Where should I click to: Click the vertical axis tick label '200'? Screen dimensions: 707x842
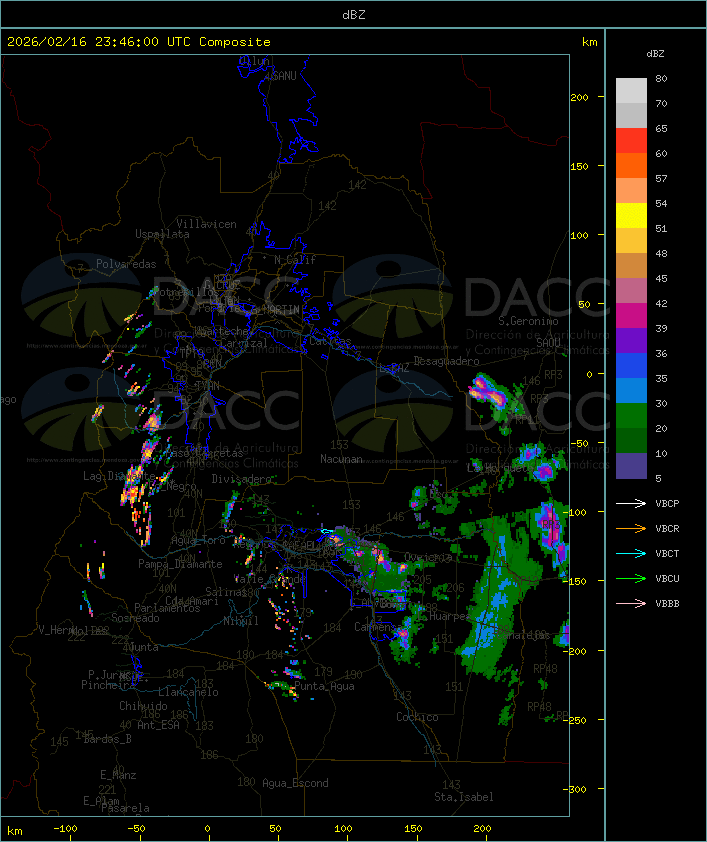(x=579, y=97)
